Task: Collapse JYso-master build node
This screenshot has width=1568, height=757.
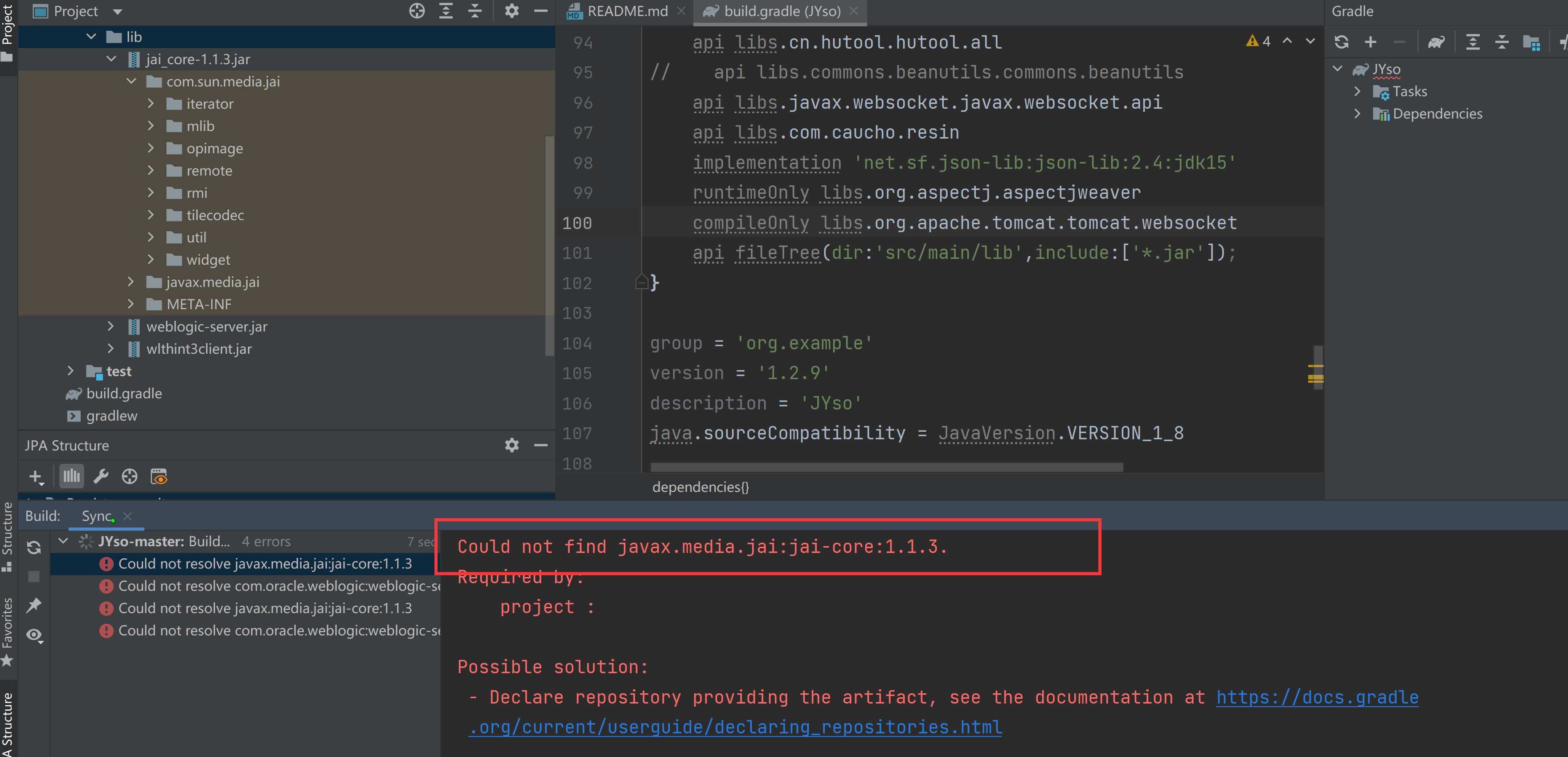Action: (x=63, y=541)
